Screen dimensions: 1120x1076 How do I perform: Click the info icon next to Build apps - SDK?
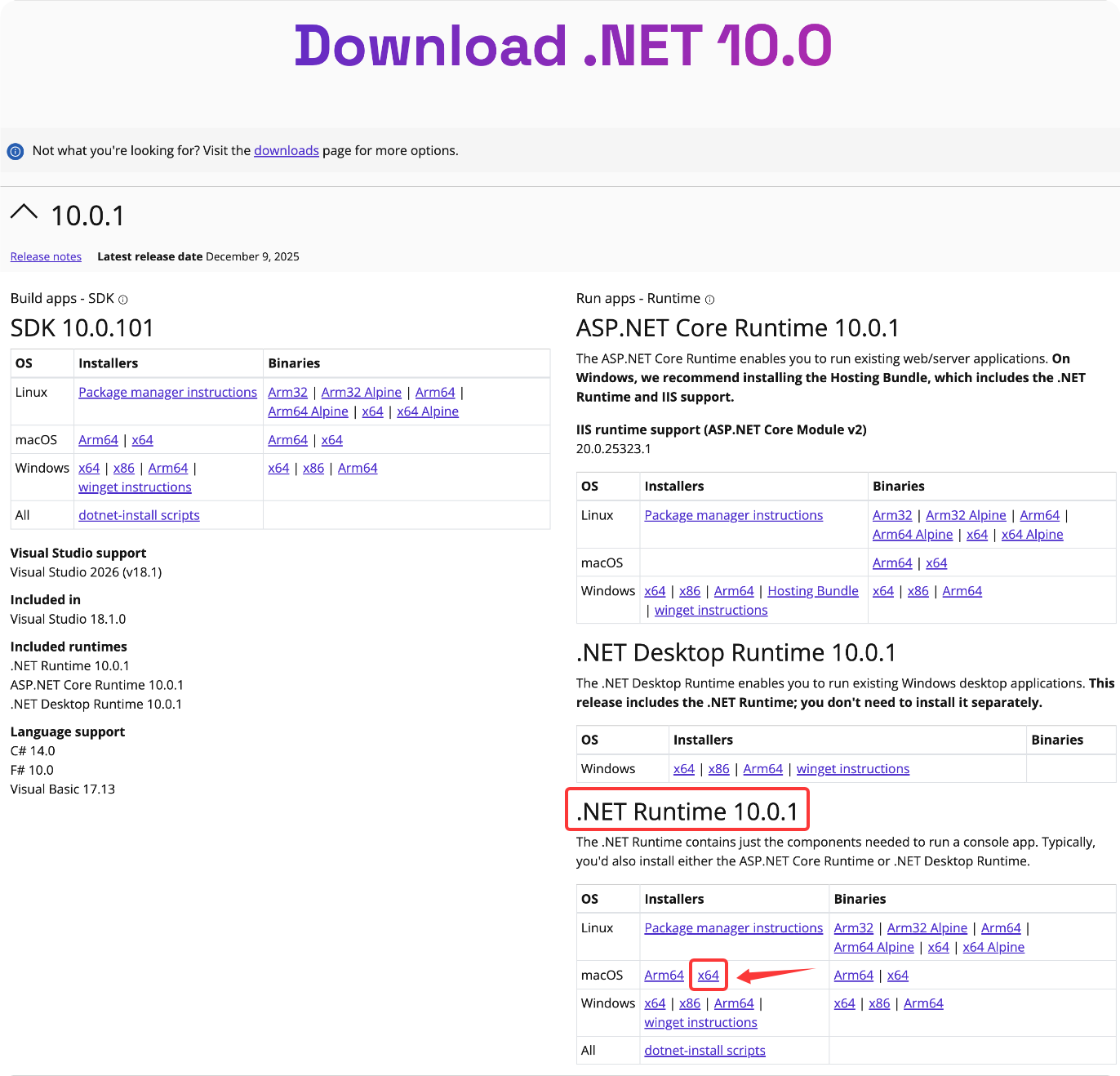(123, 300)
